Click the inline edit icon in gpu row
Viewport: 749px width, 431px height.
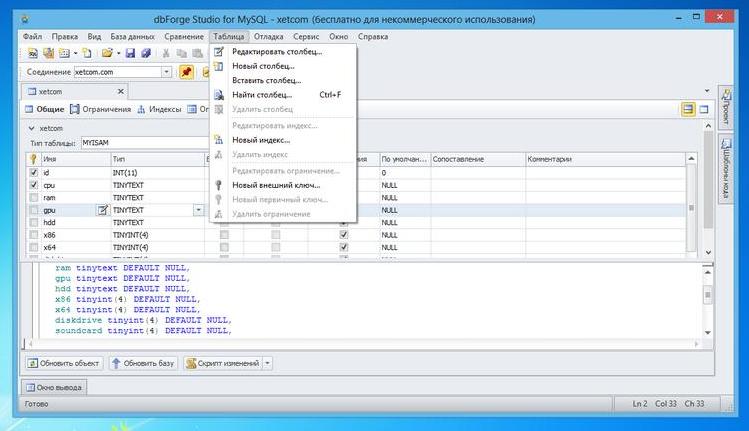(x=102, y=210)
